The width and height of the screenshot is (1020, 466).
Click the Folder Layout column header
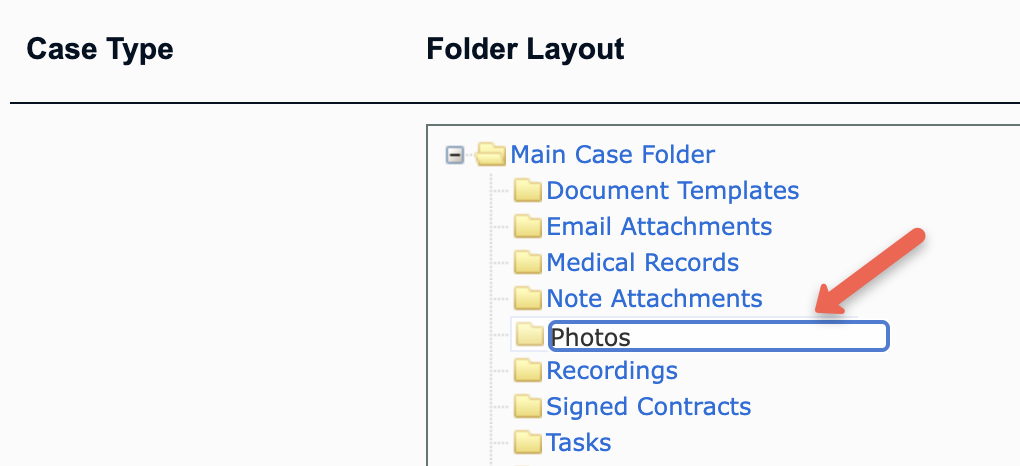525,49
